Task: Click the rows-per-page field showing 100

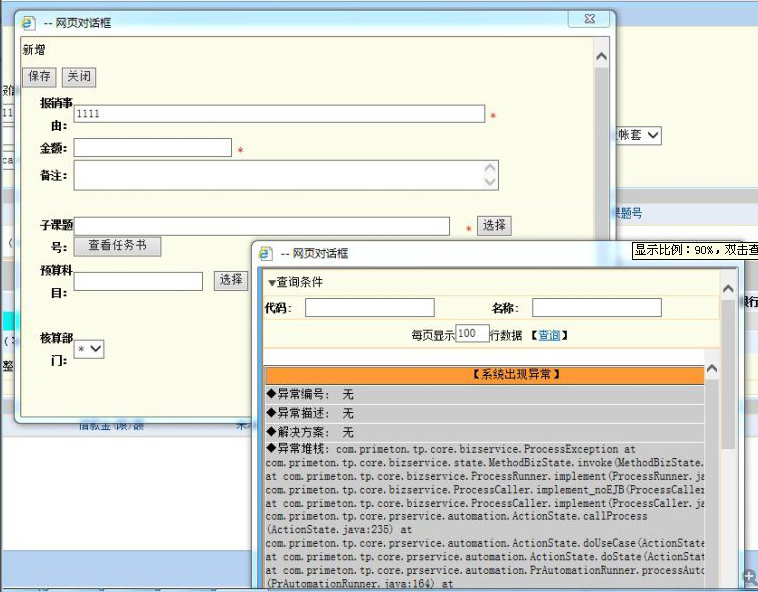Action: pos(472,334)
